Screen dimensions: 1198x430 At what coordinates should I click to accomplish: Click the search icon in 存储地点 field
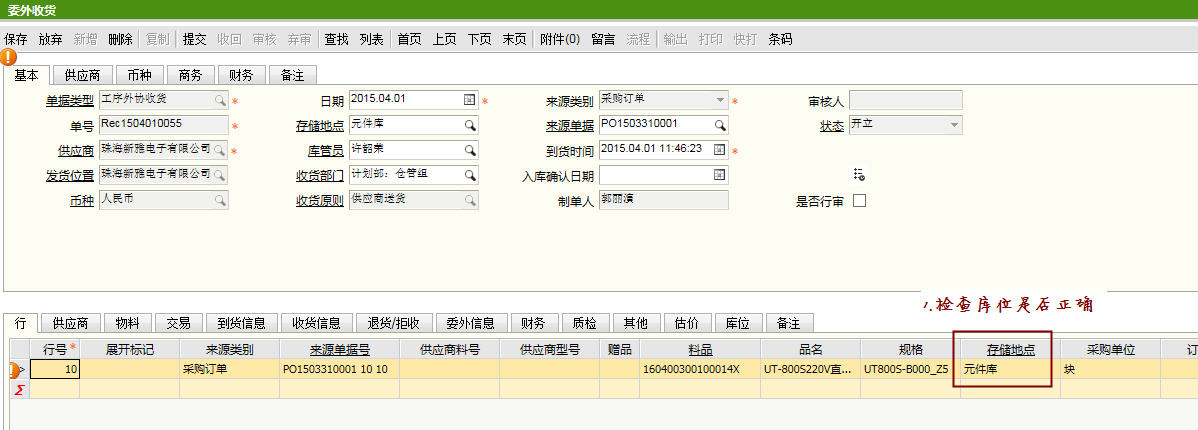pyautogui.click(x=469, y=125)
